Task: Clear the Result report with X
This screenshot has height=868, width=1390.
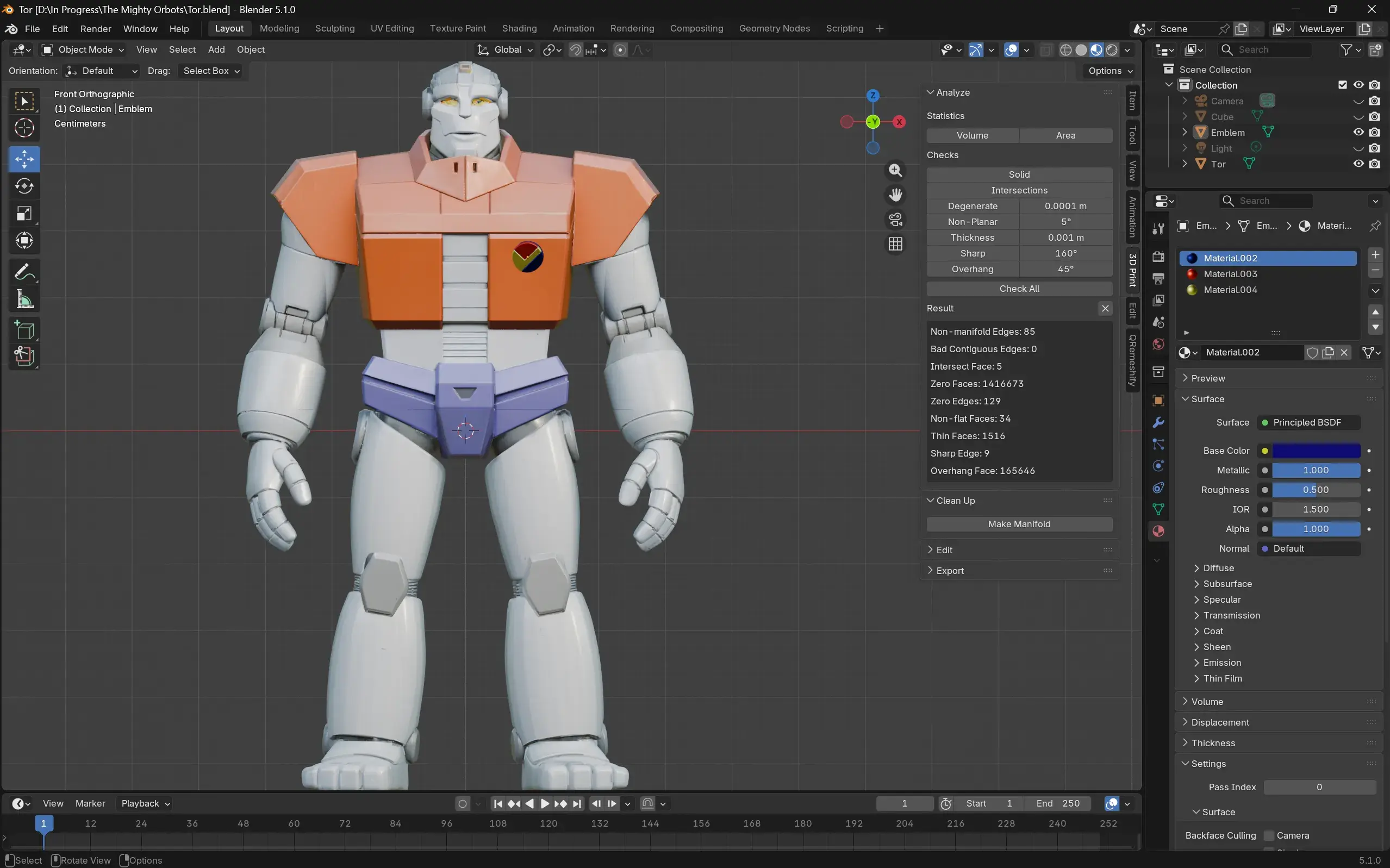Action: click(x=1105, y=308)
